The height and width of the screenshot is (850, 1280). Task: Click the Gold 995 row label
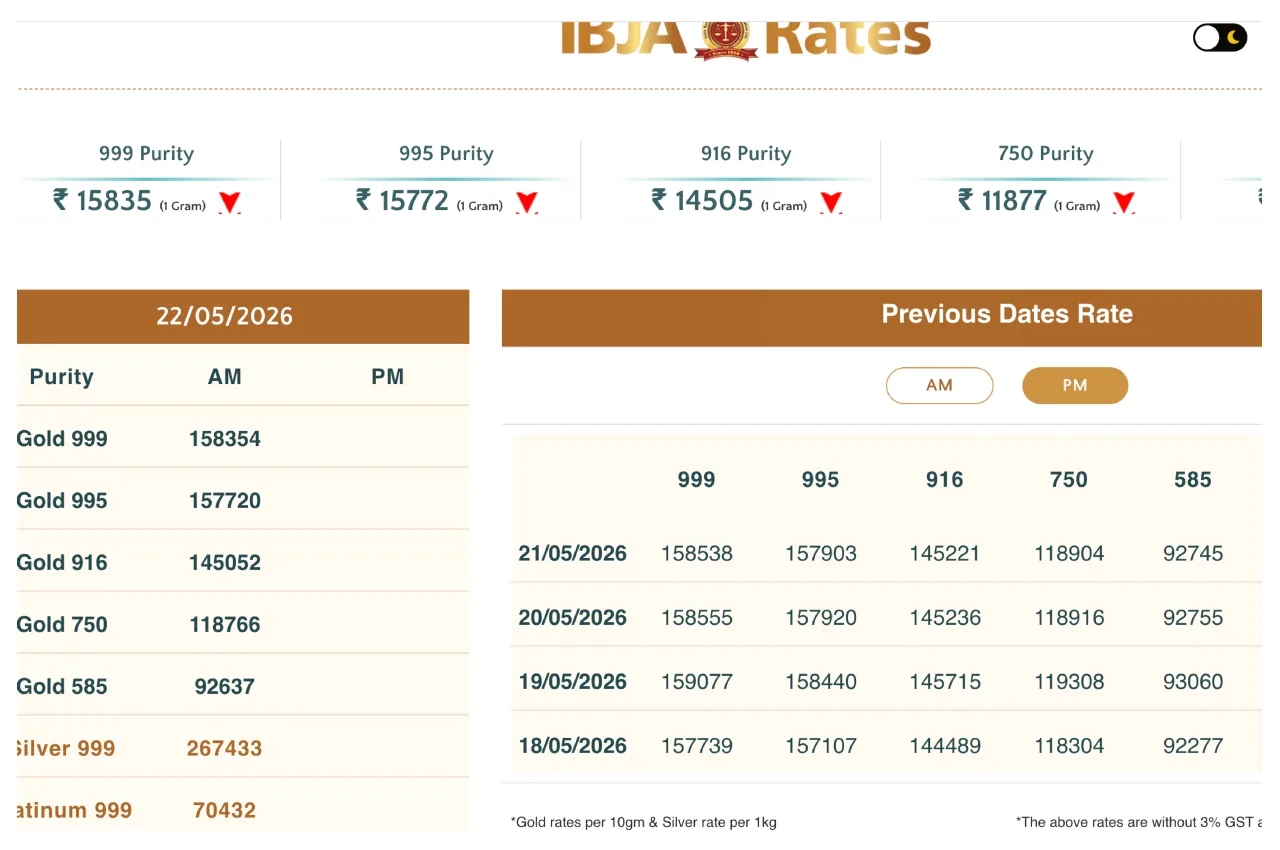click(62, 501)
